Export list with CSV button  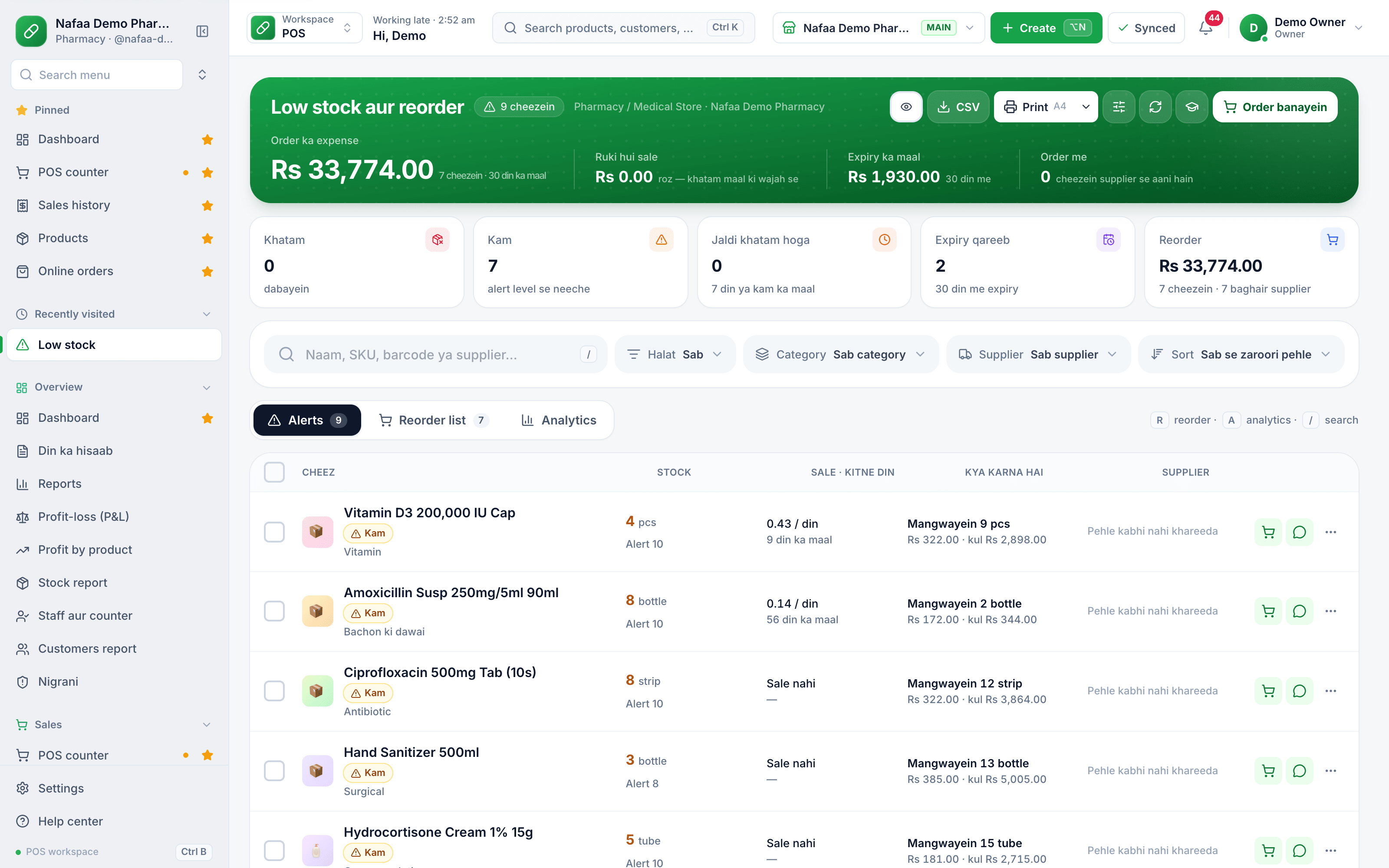tap(958, 107)
